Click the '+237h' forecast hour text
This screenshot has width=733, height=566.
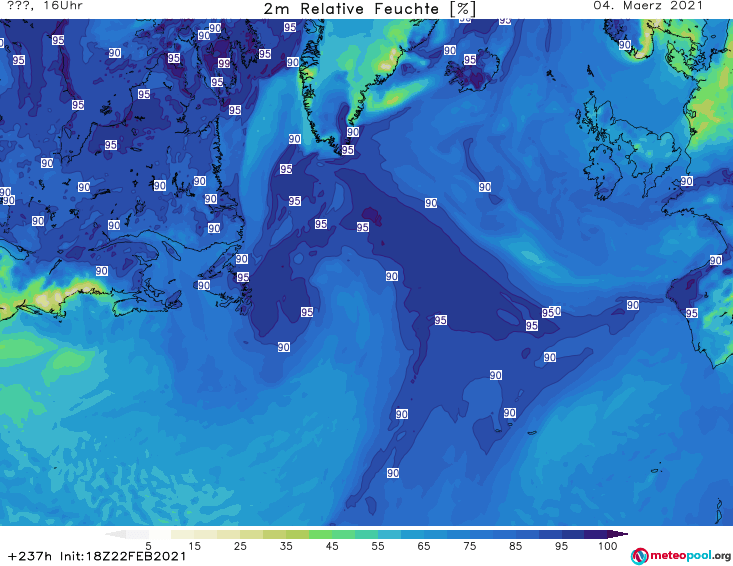30,556
